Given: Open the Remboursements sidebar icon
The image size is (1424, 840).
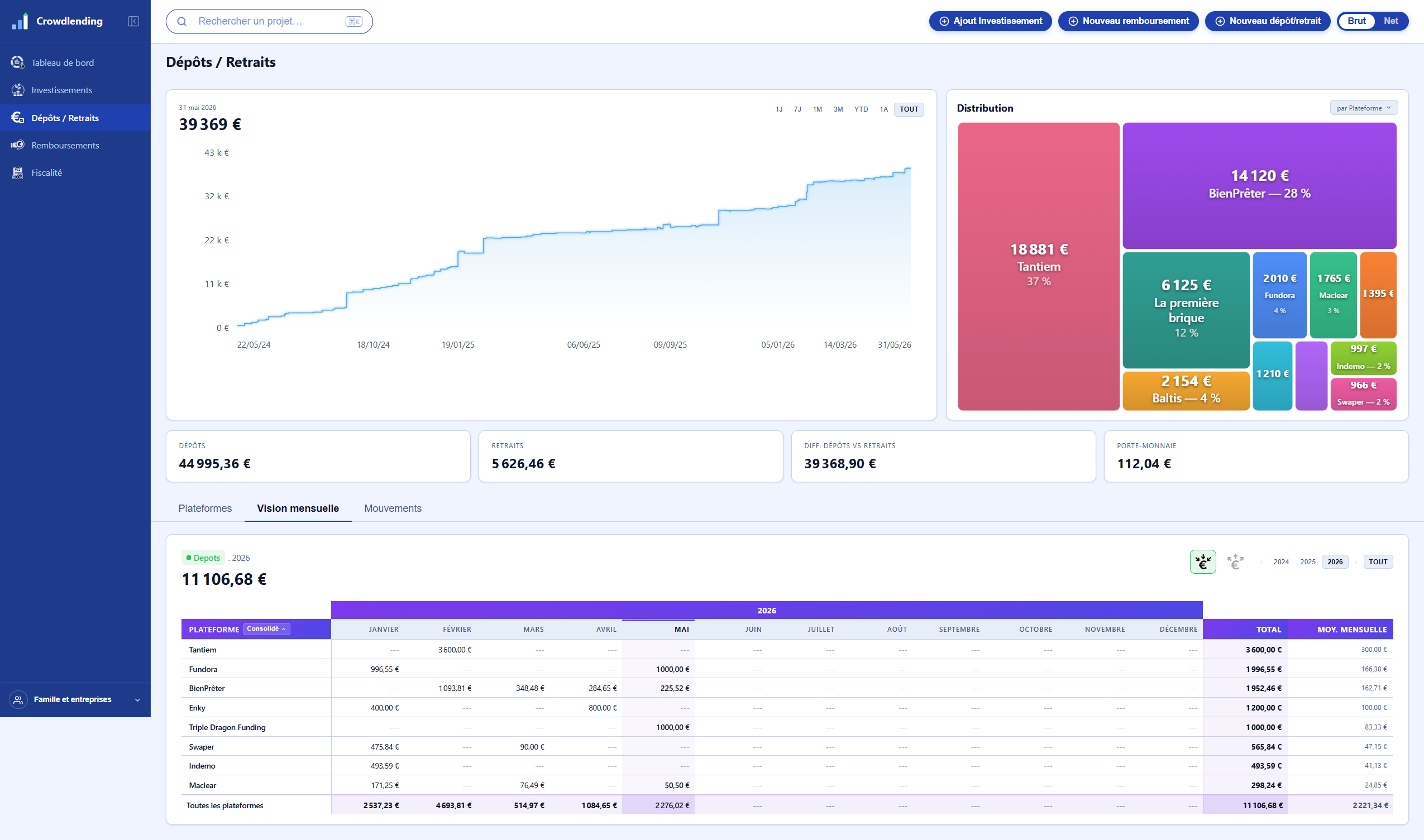Looking at the screenshot, I should point(17,145).
